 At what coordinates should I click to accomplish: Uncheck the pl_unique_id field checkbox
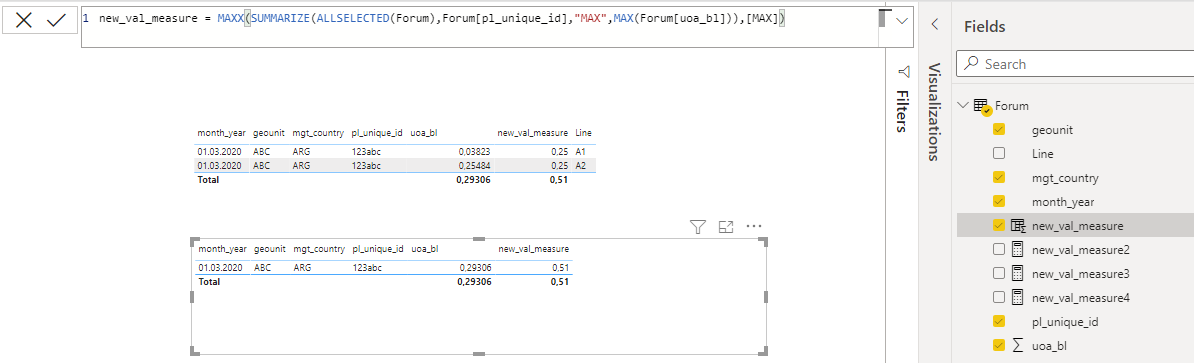pyautogui.click(x=999, y=321)
